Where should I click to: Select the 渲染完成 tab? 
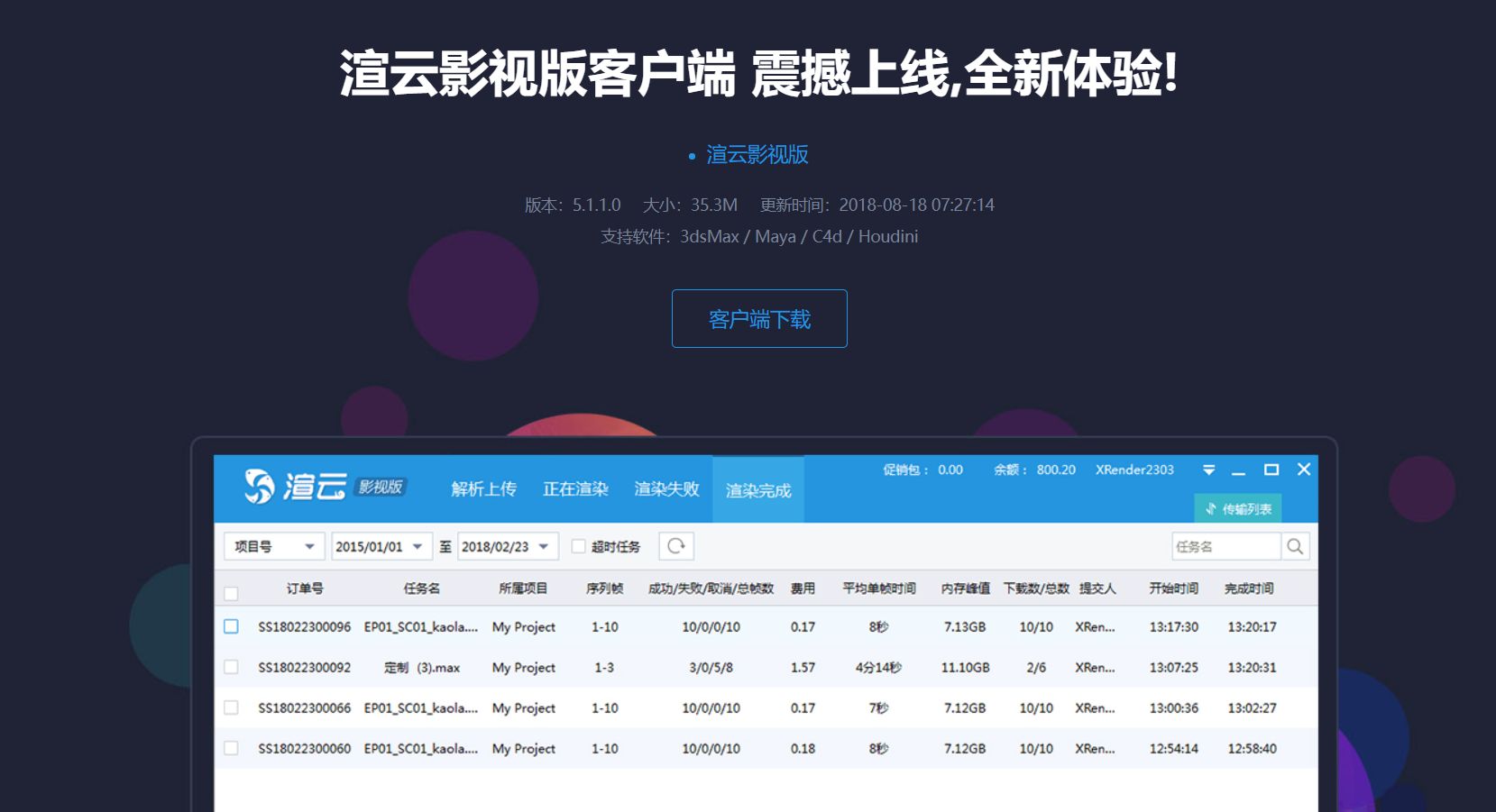(x=758, y=489)
